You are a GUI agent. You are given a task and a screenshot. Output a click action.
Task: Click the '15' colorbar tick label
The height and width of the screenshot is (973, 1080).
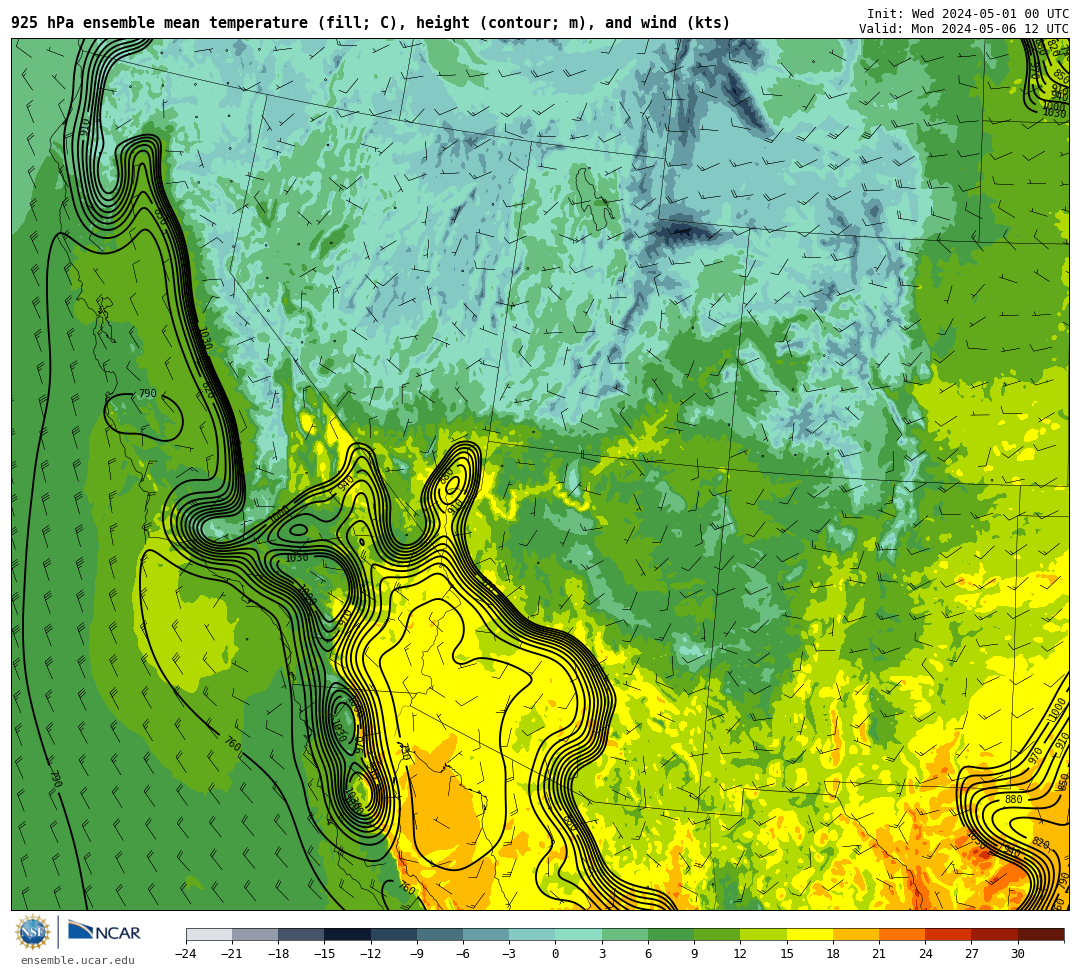click(787, 954)
